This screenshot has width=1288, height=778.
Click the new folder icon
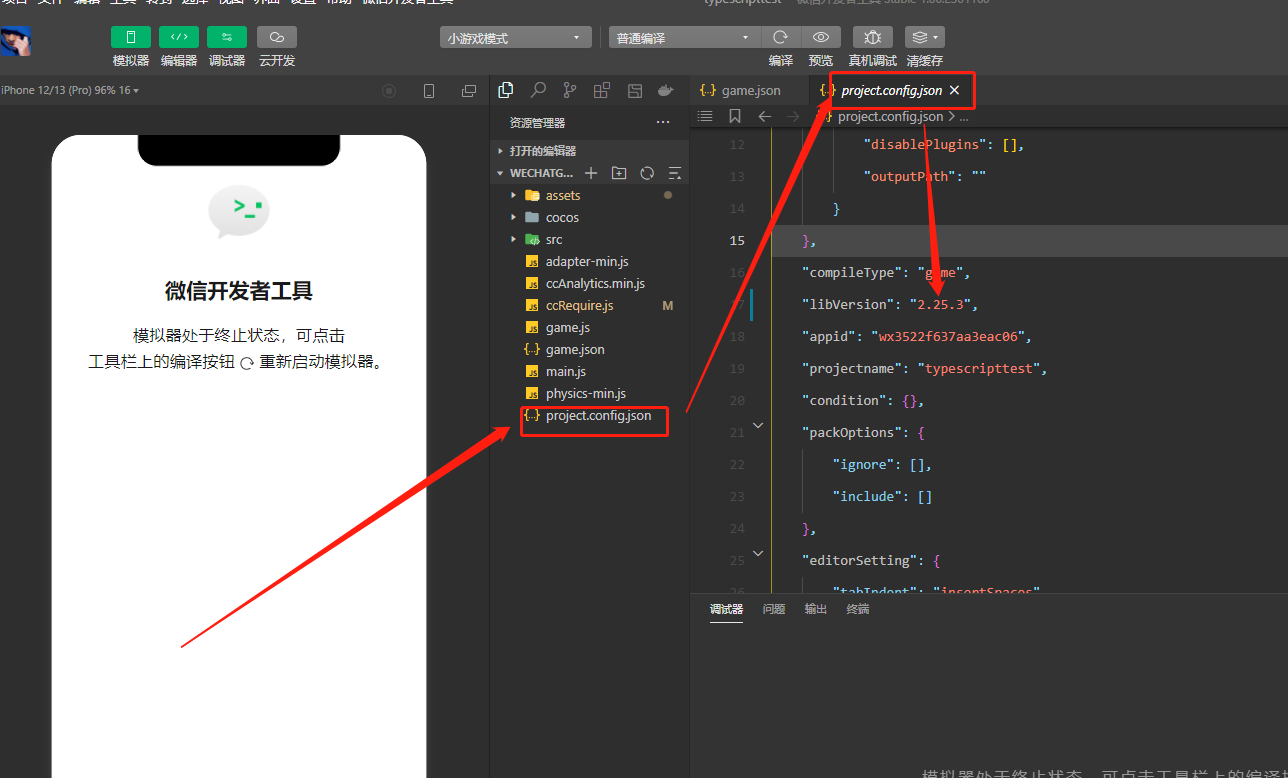tap(619, 173)
